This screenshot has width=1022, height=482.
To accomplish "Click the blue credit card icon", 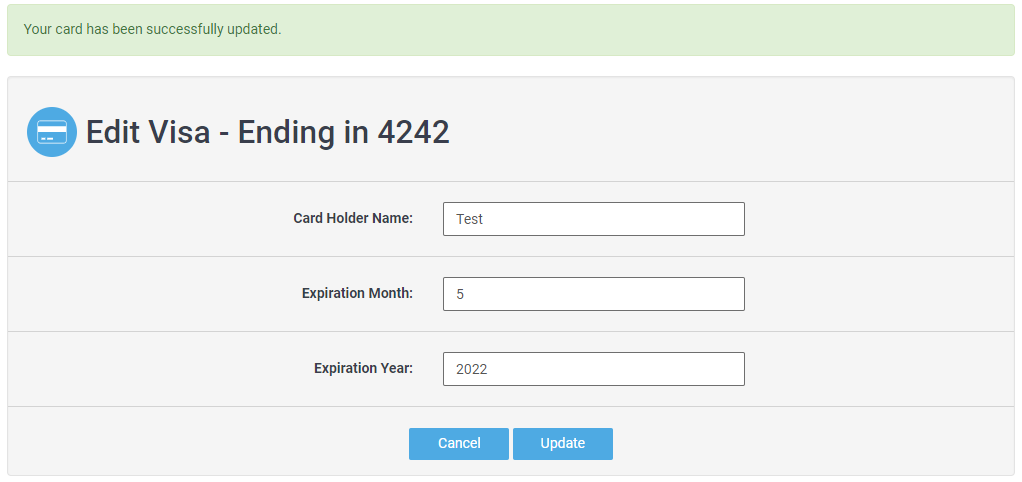I will point(52,132).
